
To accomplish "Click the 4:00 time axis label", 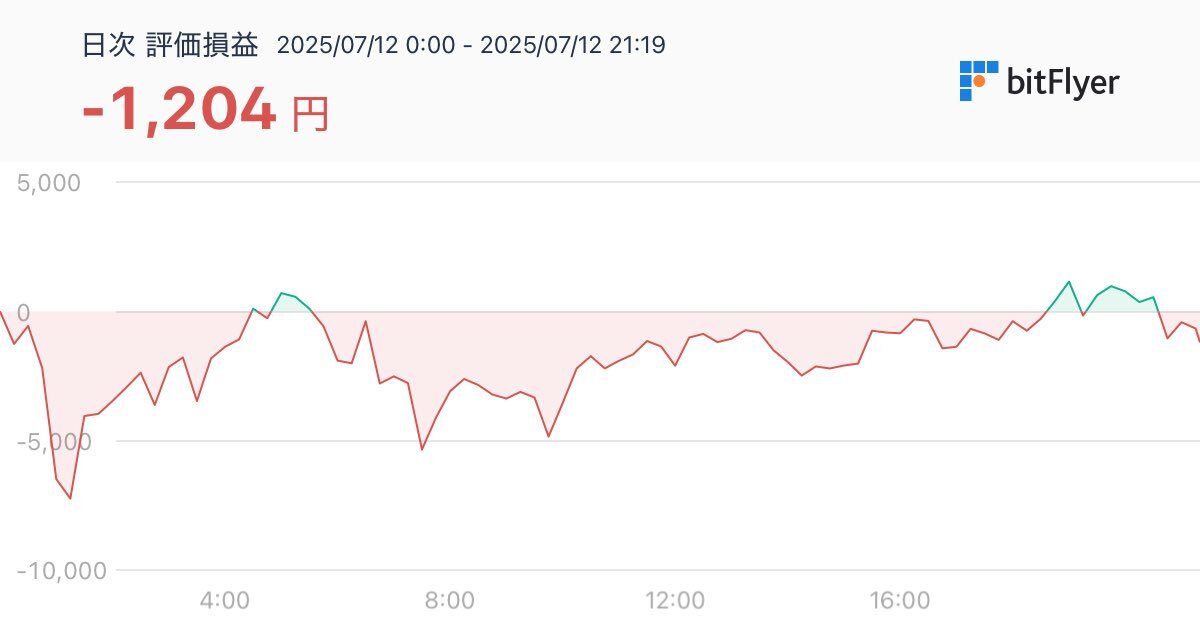I will (x=225, y=602).
